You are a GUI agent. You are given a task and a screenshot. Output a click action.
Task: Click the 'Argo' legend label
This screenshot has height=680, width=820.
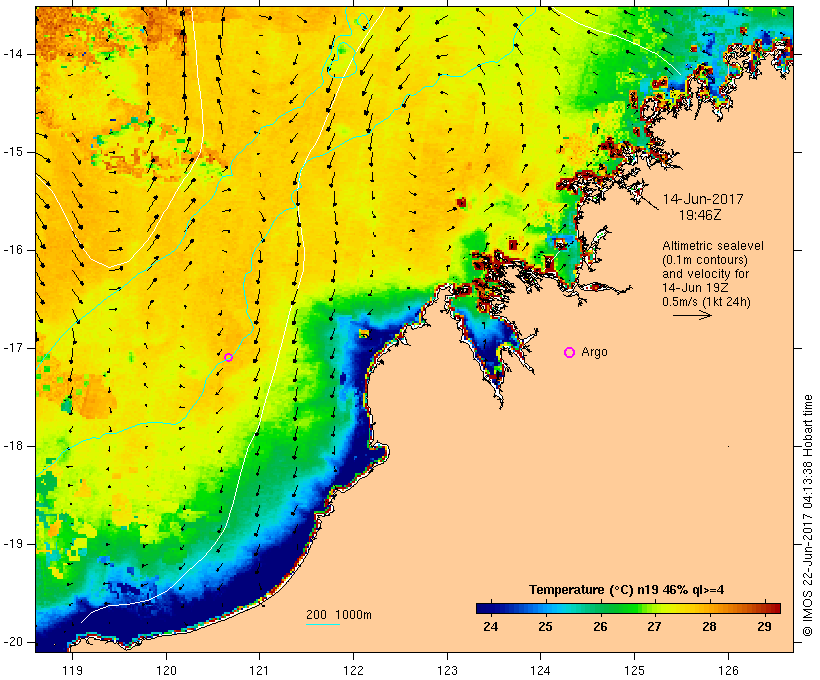tap(594, 352)
